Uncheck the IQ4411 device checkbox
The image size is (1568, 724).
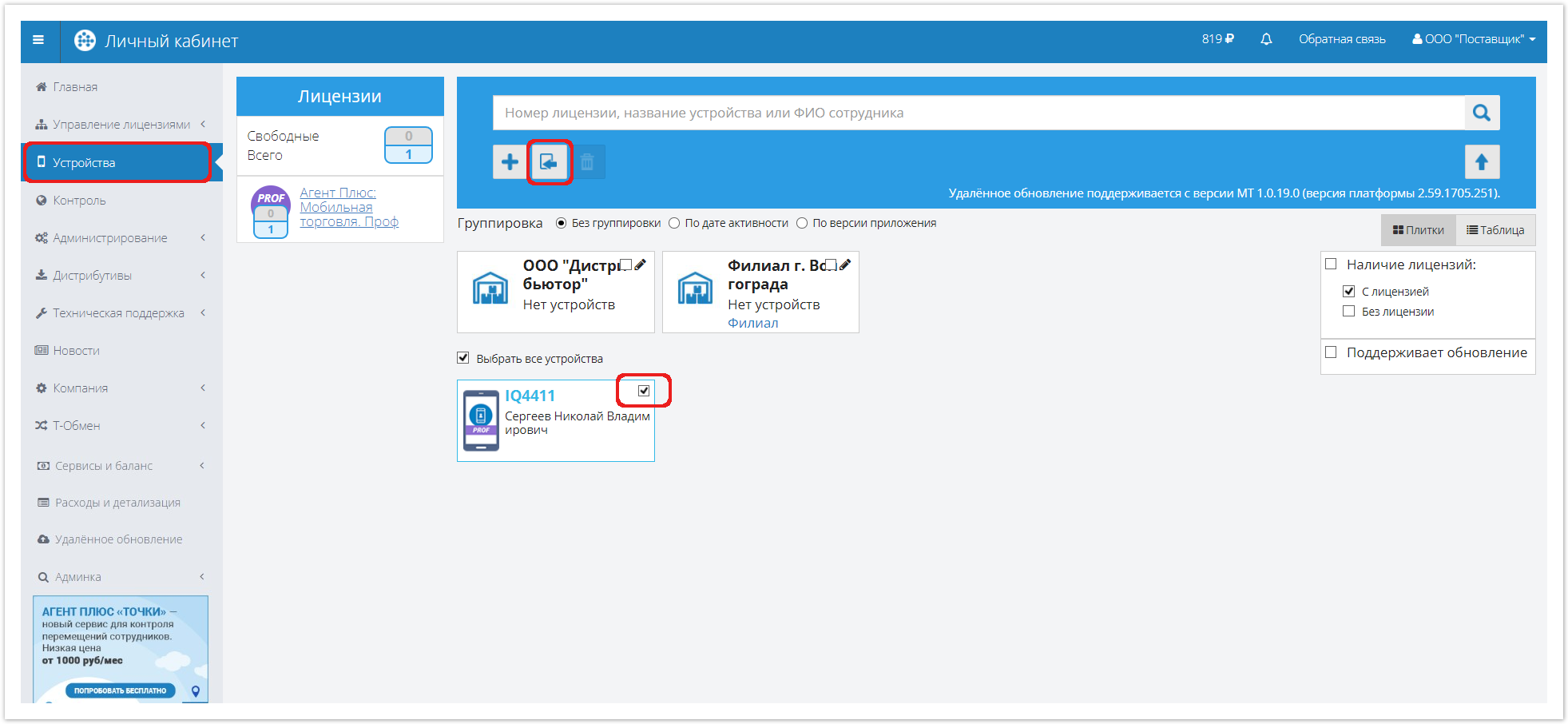(644, 391)
